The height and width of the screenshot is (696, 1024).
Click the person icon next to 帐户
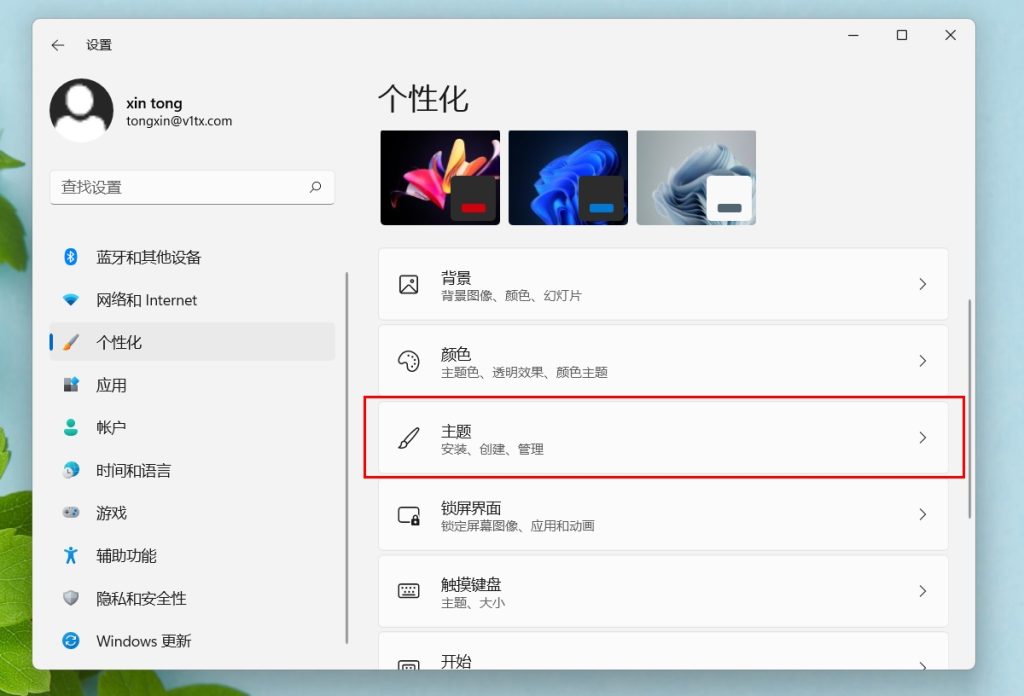[x=71, y=428]
